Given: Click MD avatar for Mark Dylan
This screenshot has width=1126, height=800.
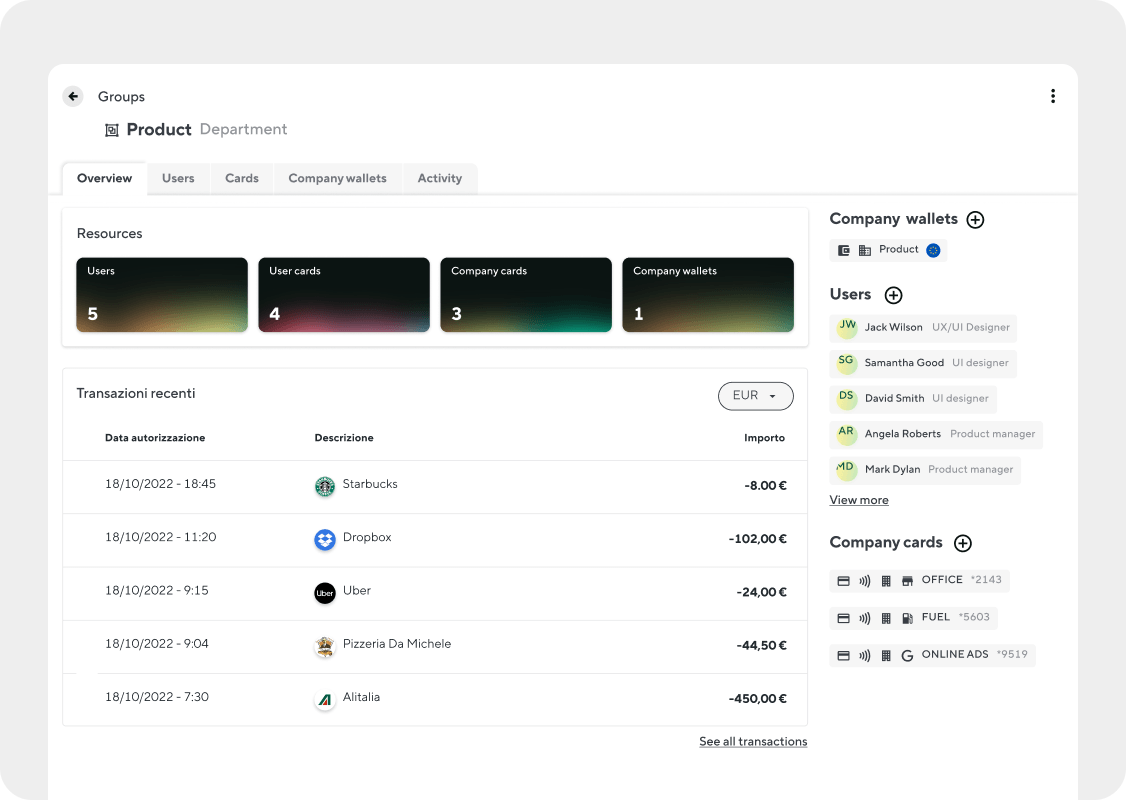Looking at the screenshot, I should (847, 470).
